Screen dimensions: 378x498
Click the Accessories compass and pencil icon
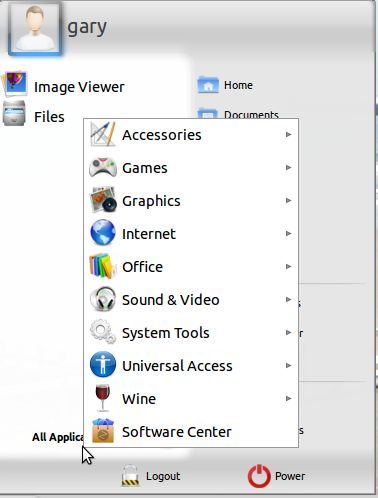103,134
